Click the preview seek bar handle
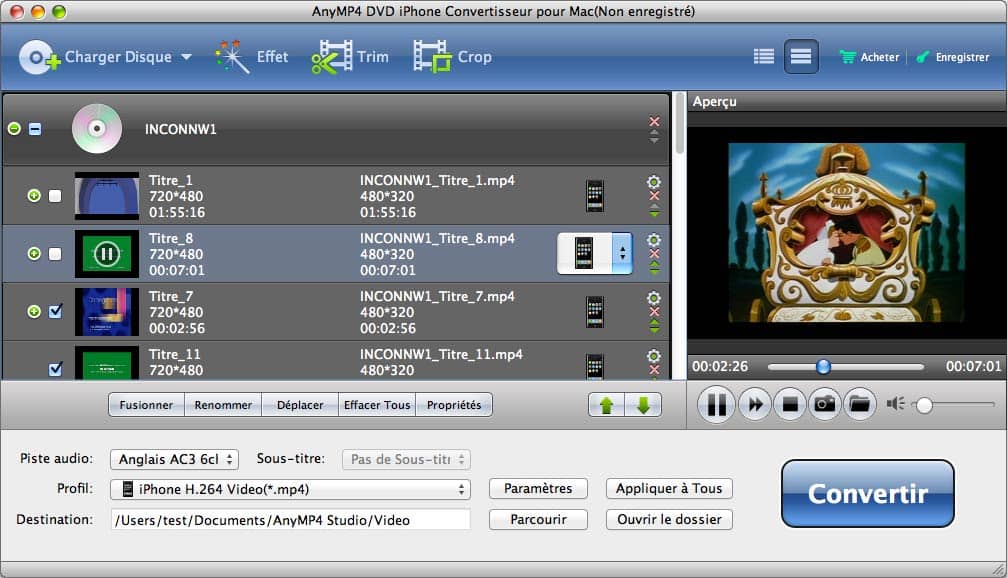 [x=823, y=367]
